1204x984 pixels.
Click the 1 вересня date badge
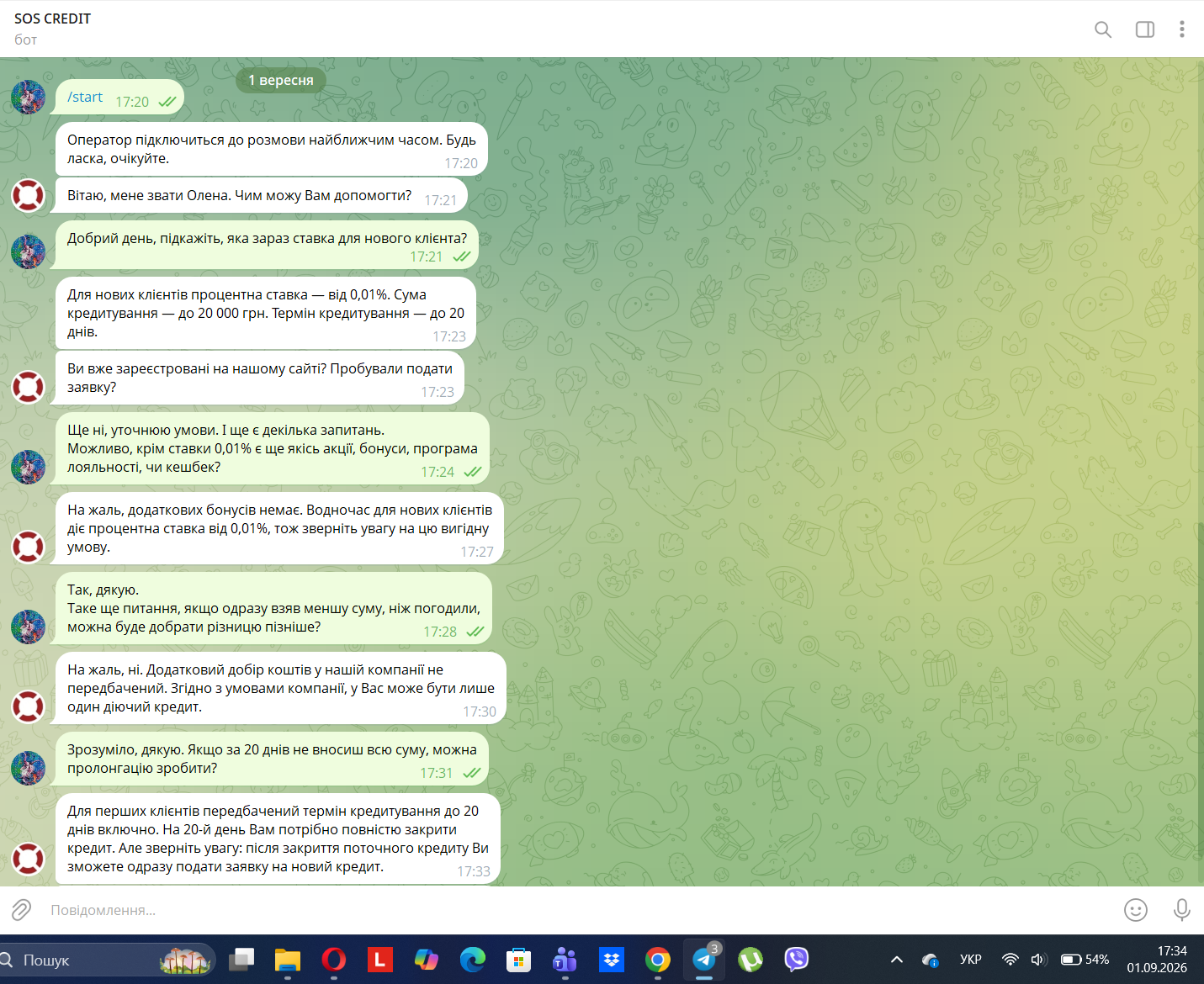(x=281, y=80)
